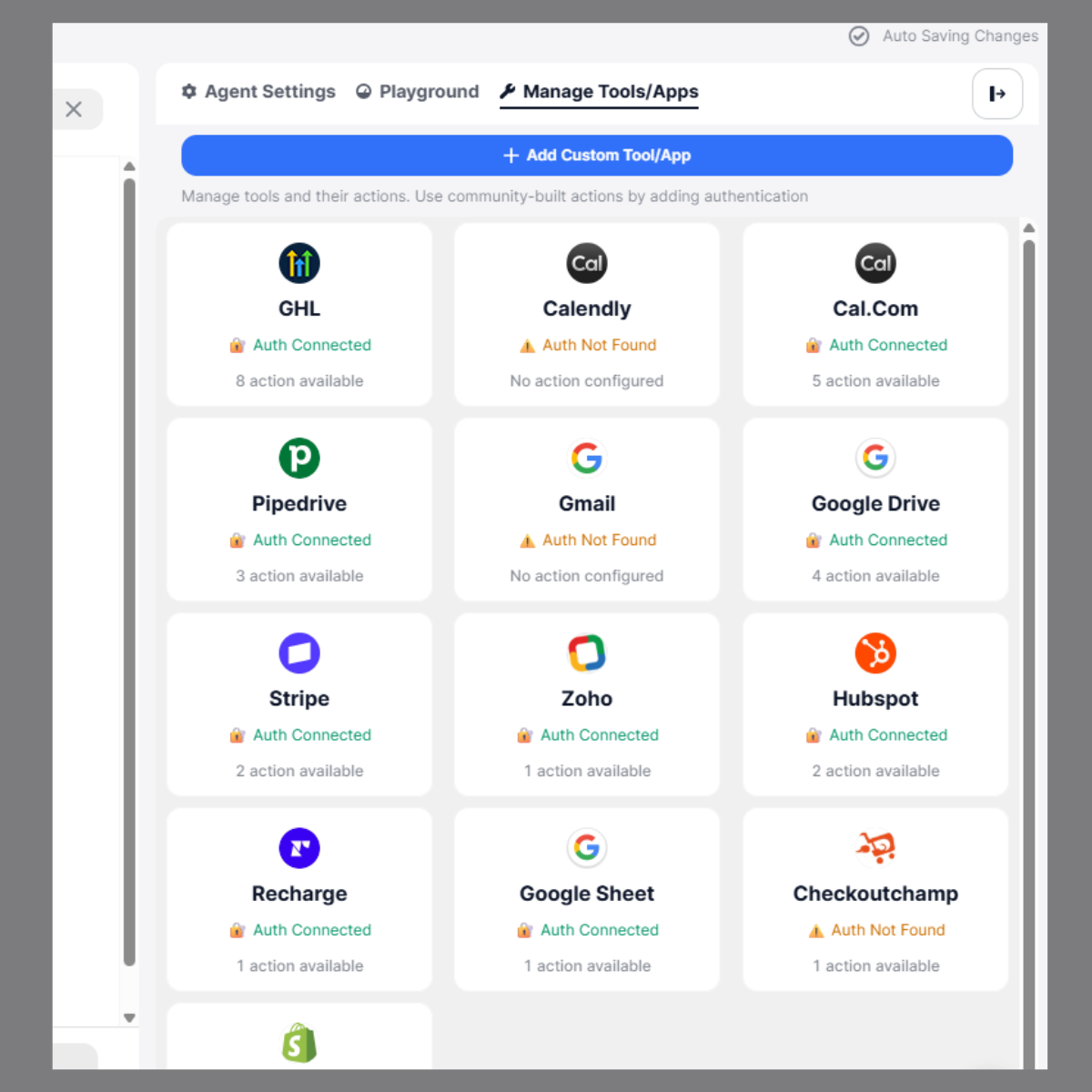1092x1092 pixels.
Task: Open the Calendly app icon
Action: pos(587,263)
